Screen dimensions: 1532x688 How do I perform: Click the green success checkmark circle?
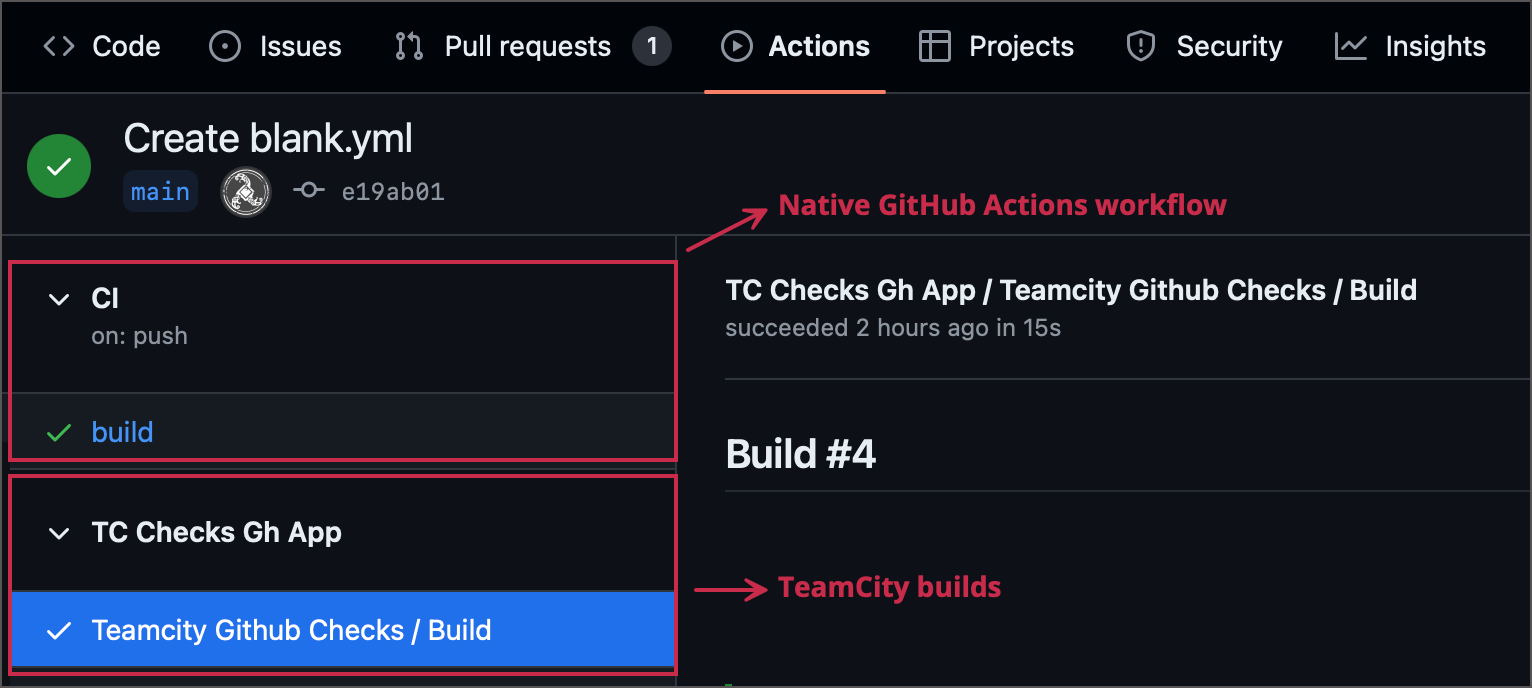[x=58, y=165]
